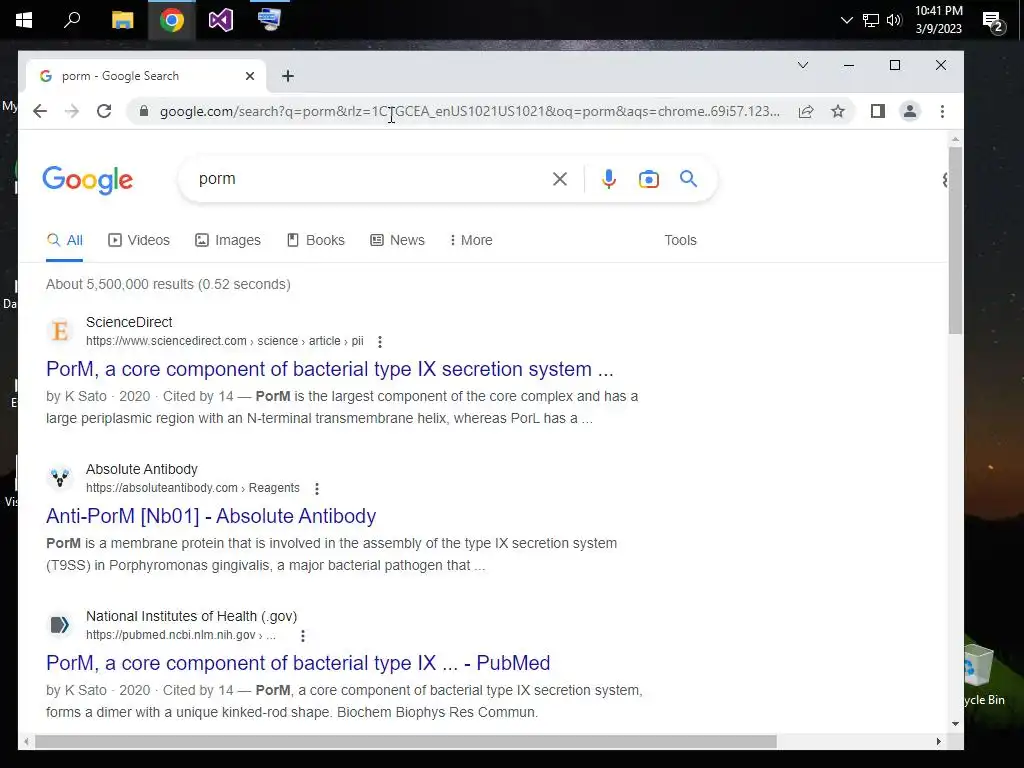Share this page from the address bar
Viewport: 1024px width, 768px height.
[x=806, y=112]
